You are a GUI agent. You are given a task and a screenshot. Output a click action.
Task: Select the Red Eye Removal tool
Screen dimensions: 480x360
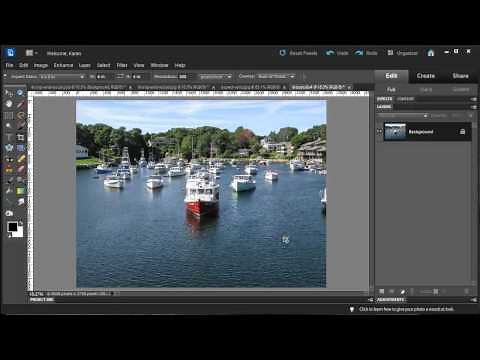pyautogui.click(x=9, y=159)
